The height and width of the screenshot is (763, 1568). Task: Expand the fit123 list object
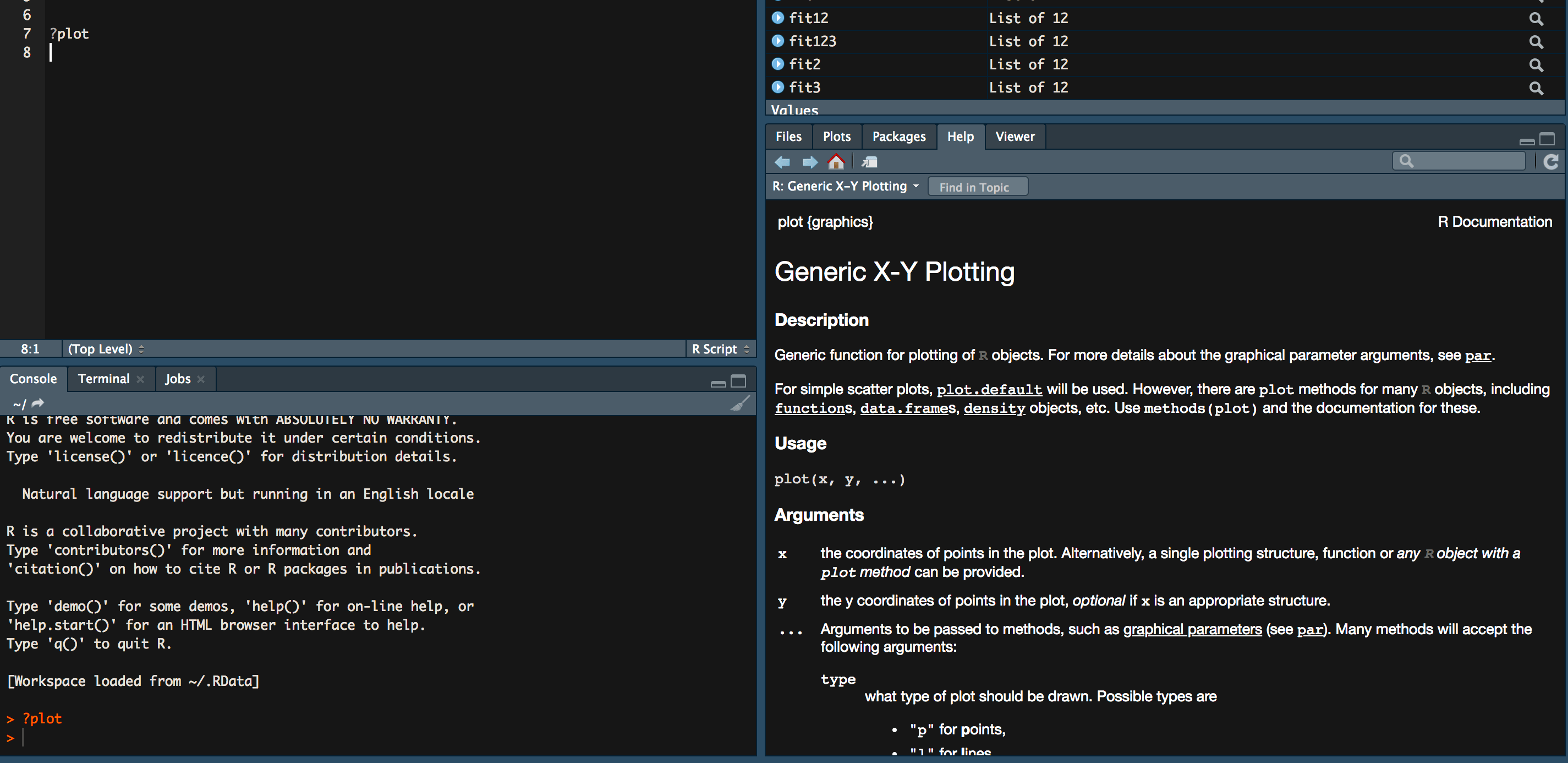(778, 41)
